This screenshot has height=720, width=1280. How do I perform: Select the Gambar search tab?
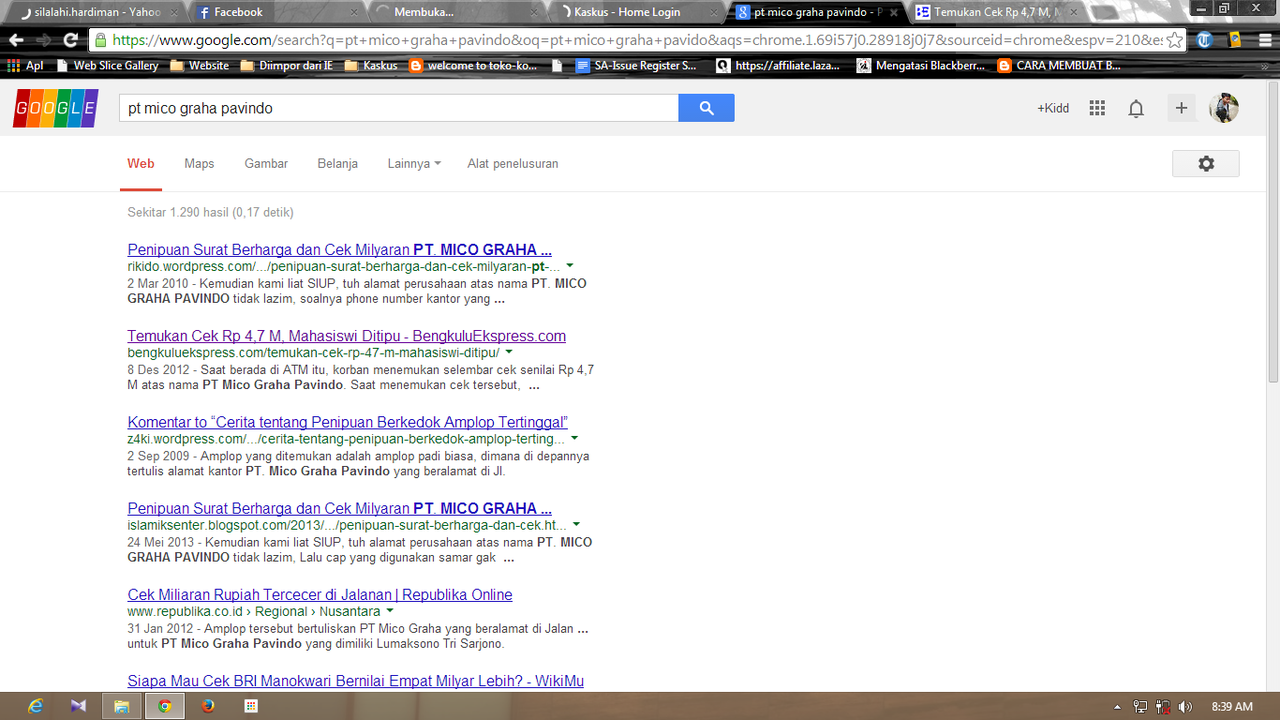click(x=266, y=164)
